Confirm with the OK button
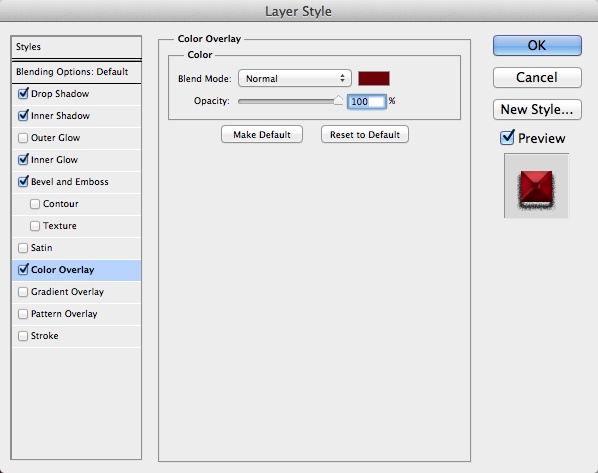Screen dimensions: 598x473 coord(537,45)
